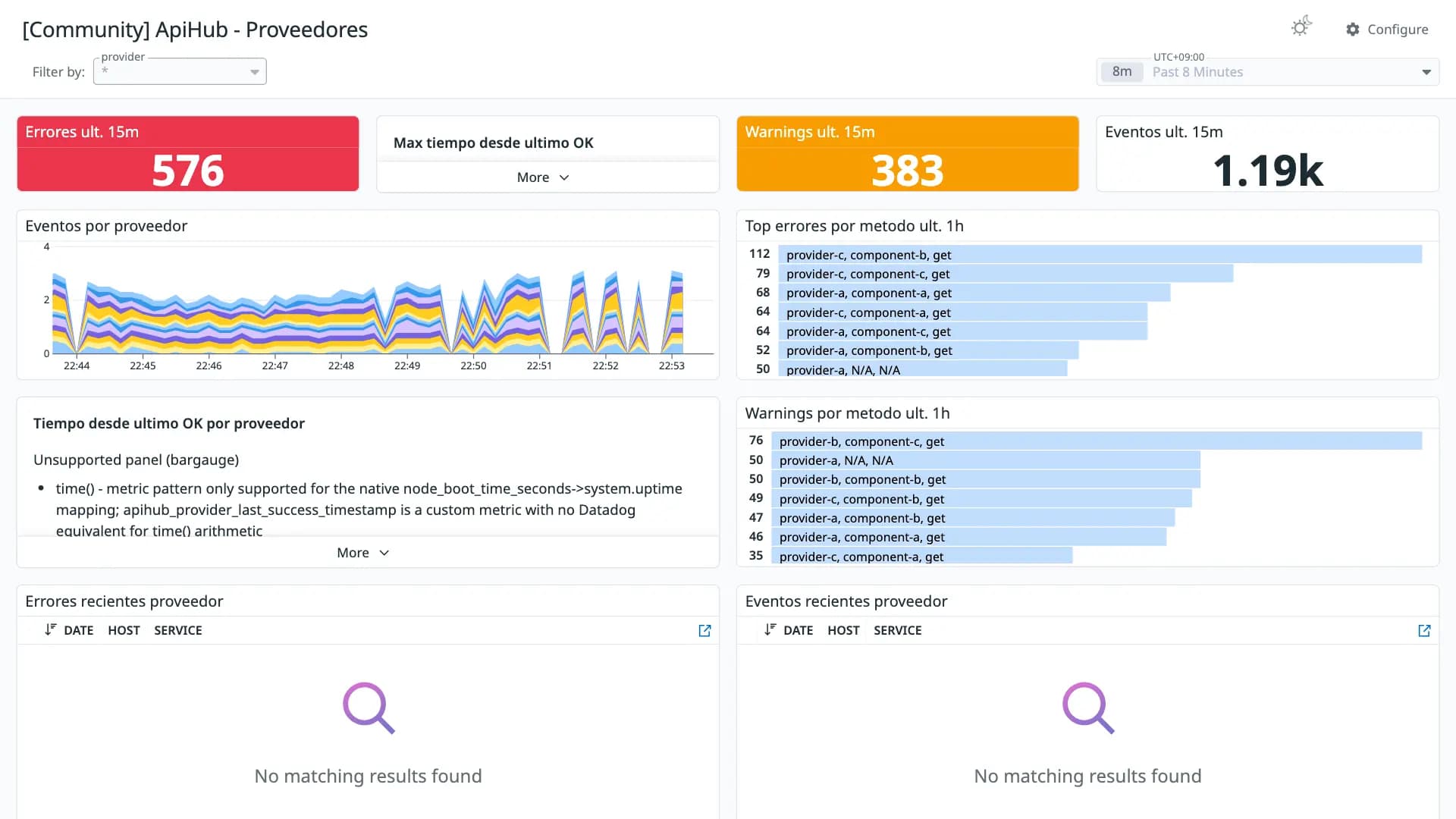Open the Configure gear menu

point(1387,29)
